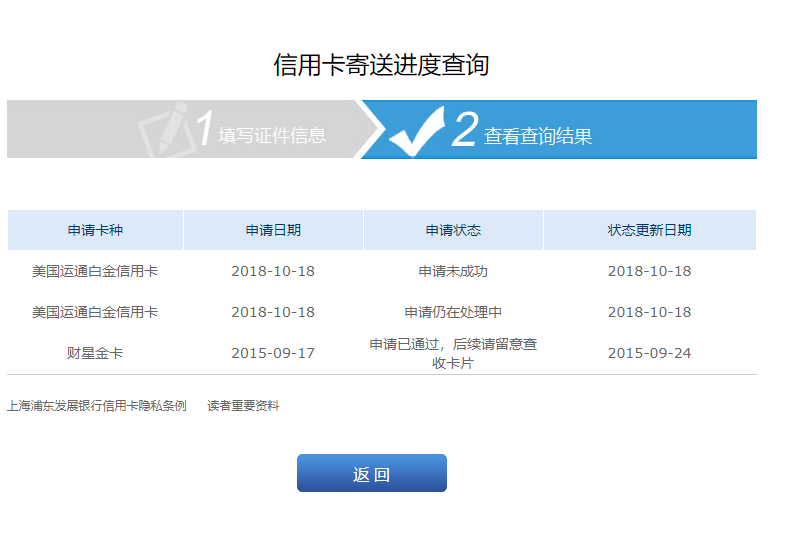Click status update date 2015-09-24
805x549 pixels.
[x=649, y=353]
